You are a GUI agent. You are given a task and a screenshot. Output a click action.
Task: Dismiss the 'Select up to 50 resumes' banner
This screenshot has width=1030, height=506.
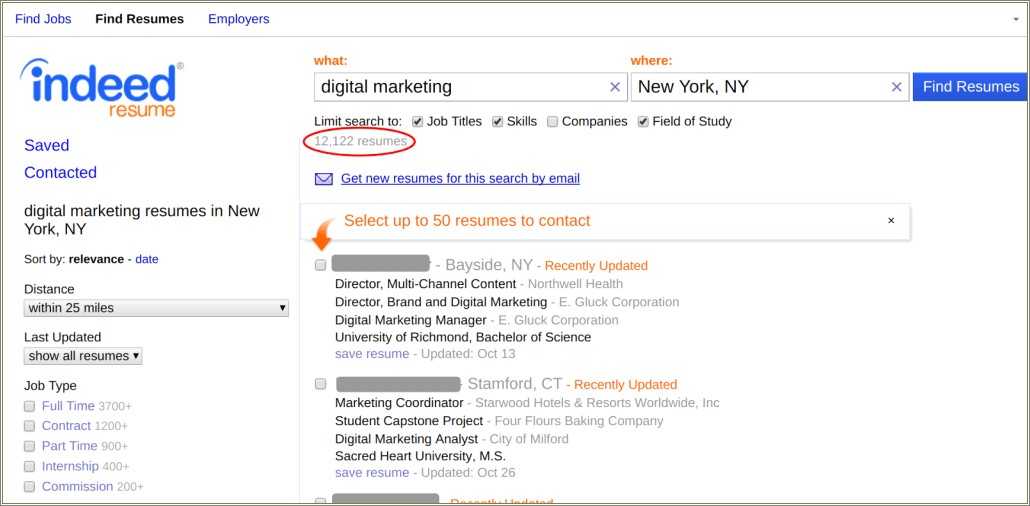tap(891, 221)
